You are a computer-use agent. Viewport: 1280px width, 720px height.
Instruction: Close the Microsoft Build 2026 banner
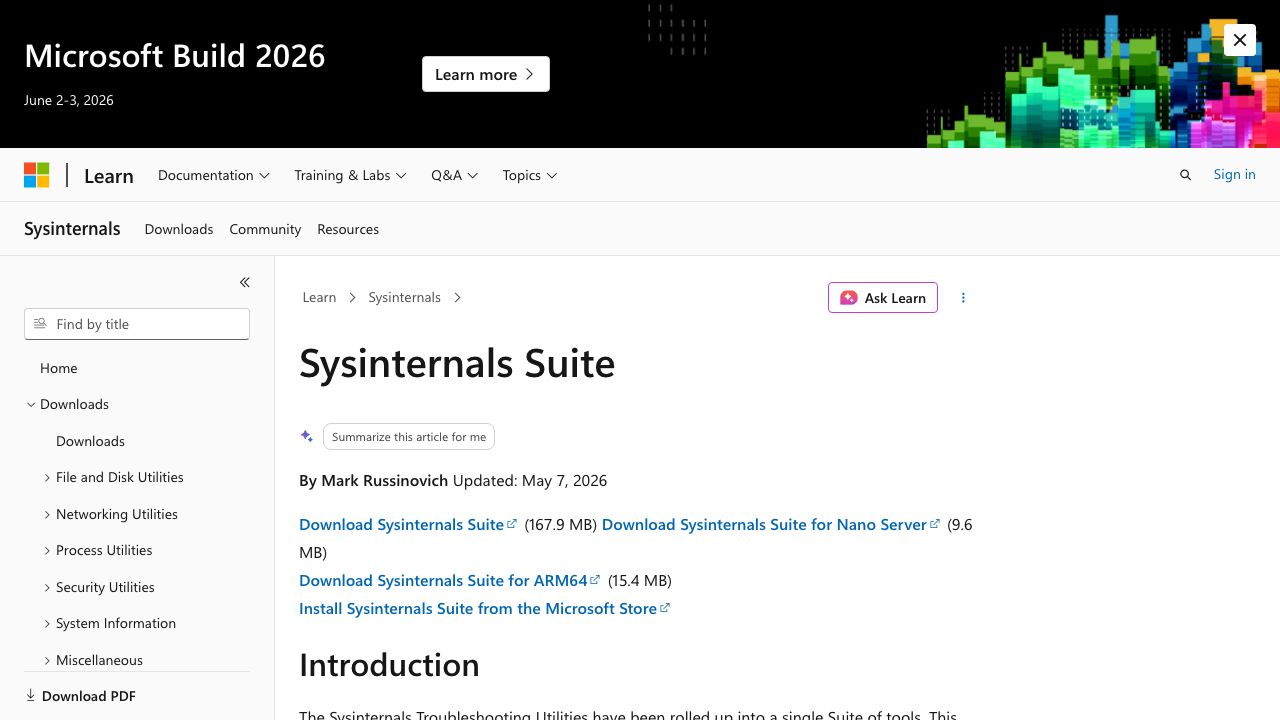point(1240,40)
